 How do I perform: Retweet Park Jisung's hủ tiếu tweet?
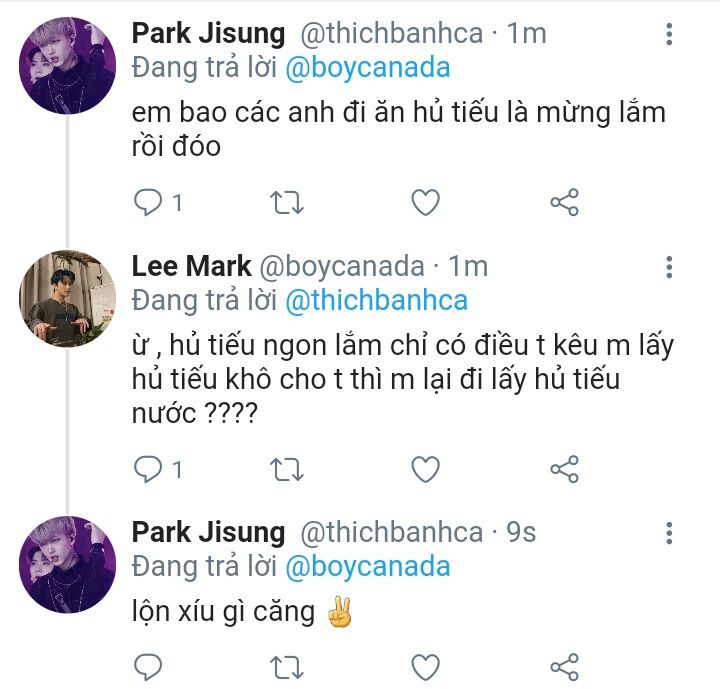pyautogui.click(x=288, y=203)
